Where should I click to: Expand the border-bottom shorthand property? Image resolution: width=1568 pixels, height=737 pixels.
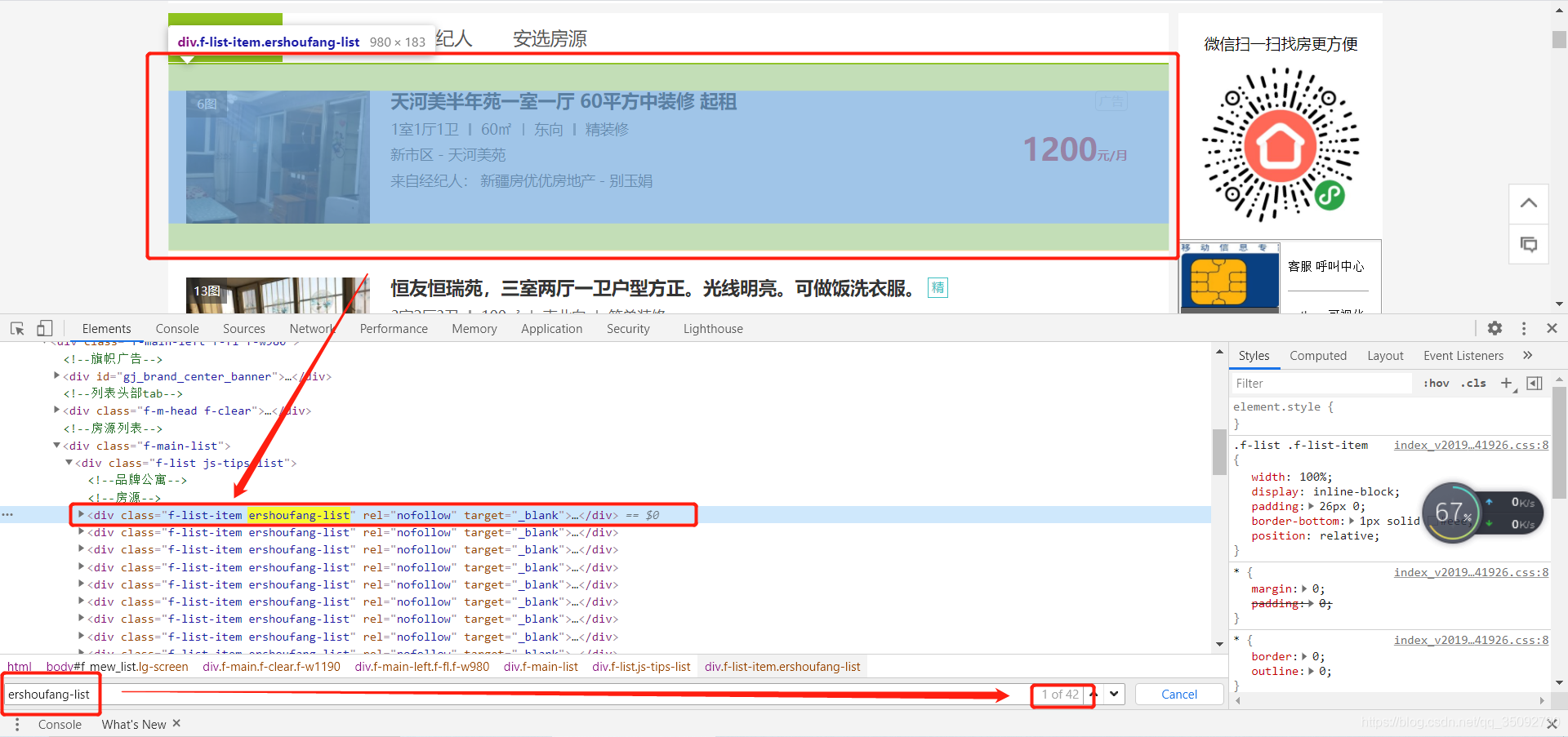coord(1352,521)
